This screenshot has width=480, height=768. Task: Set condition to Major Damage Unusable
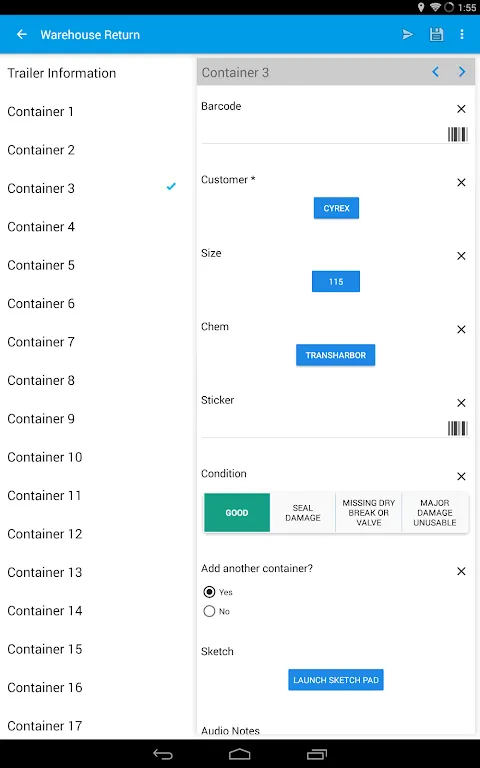point(434,513)
